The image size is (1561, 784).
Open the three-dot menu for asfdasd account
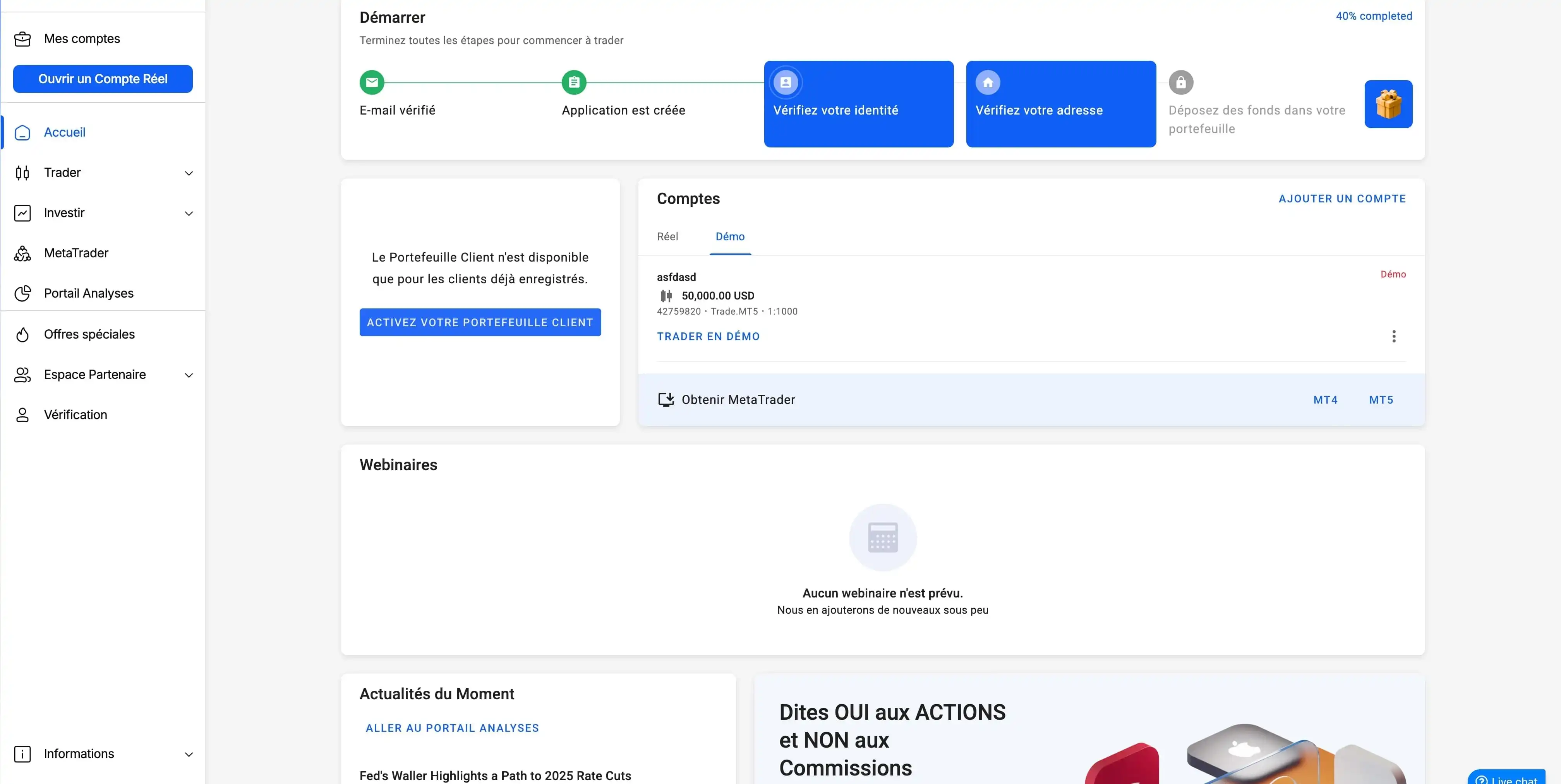click(x=1394, y=336)
